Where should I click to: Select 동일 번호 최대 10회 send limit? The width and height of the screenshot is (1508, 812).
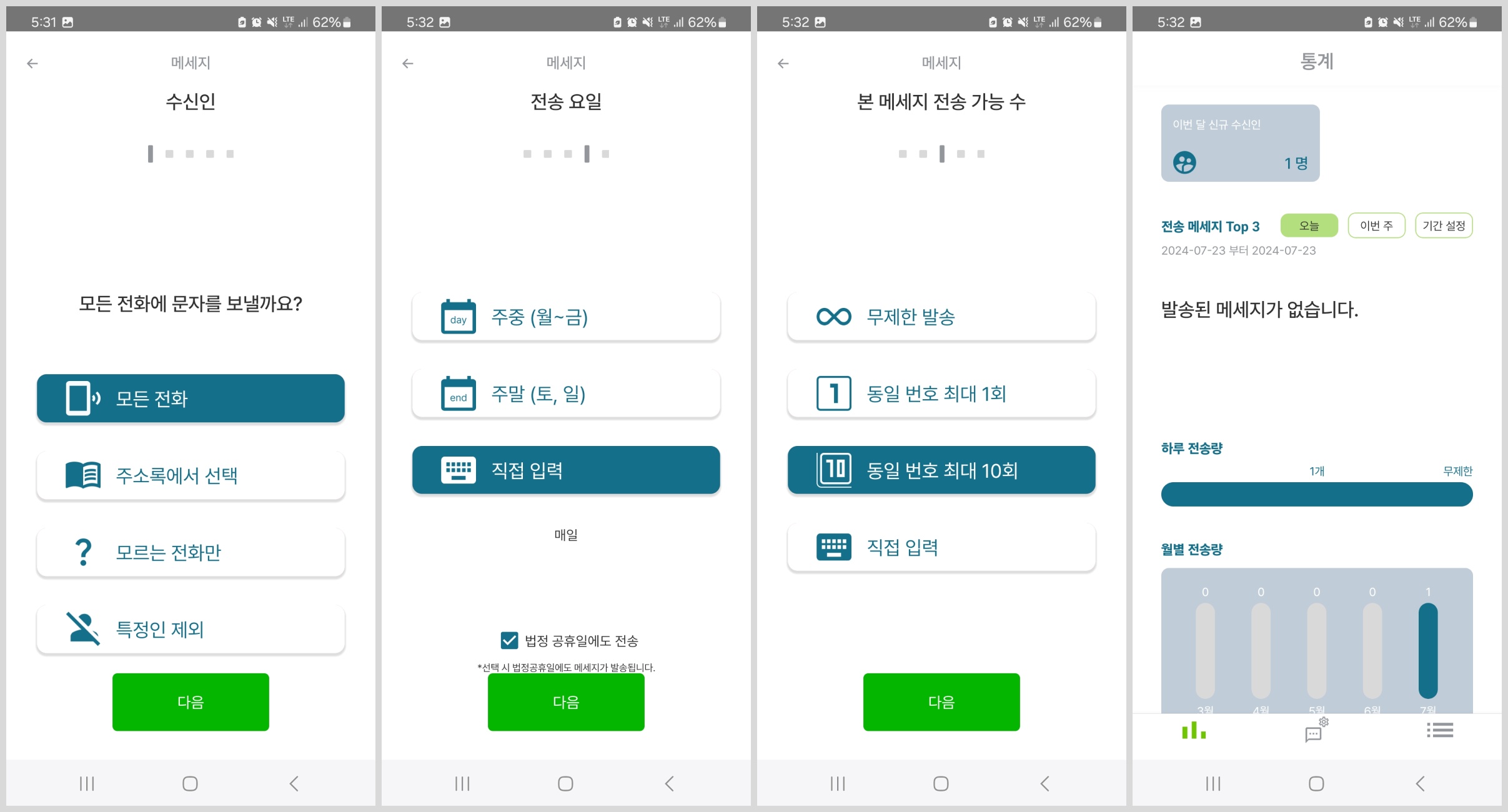point(942,470)
